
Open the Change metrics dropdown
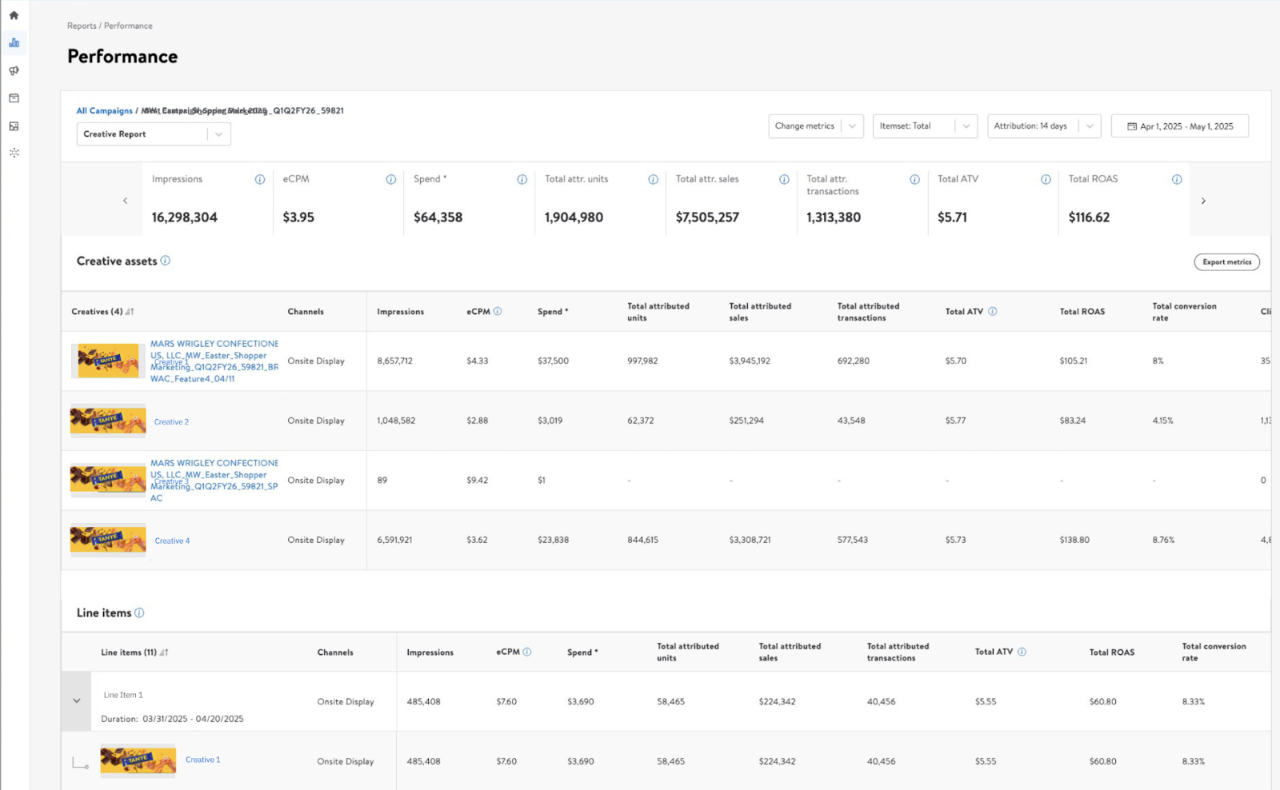[815, 126]
